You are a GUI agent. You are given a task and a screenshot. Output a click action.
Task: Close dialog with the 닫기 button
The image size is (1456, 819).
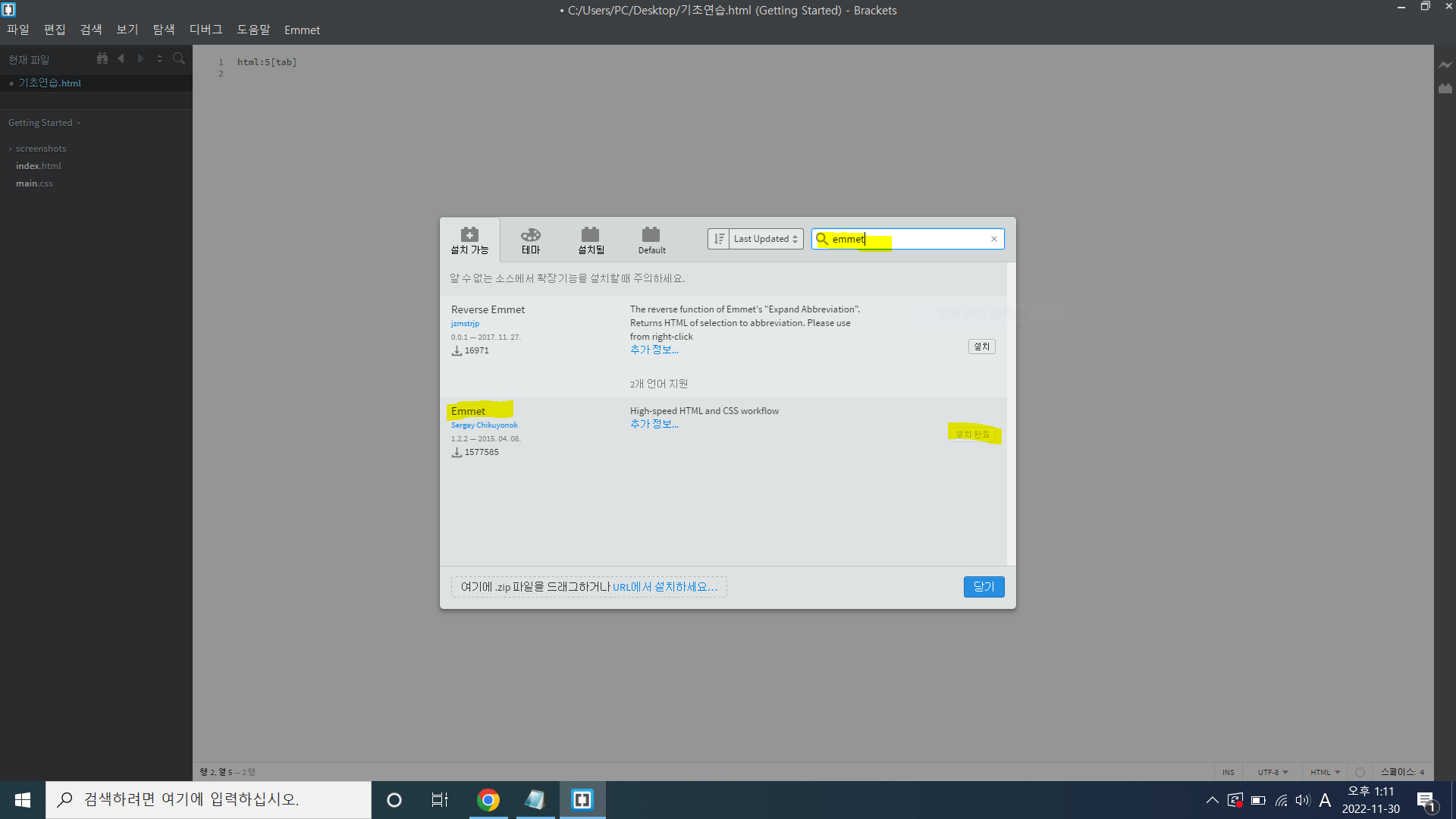point(984,586)
